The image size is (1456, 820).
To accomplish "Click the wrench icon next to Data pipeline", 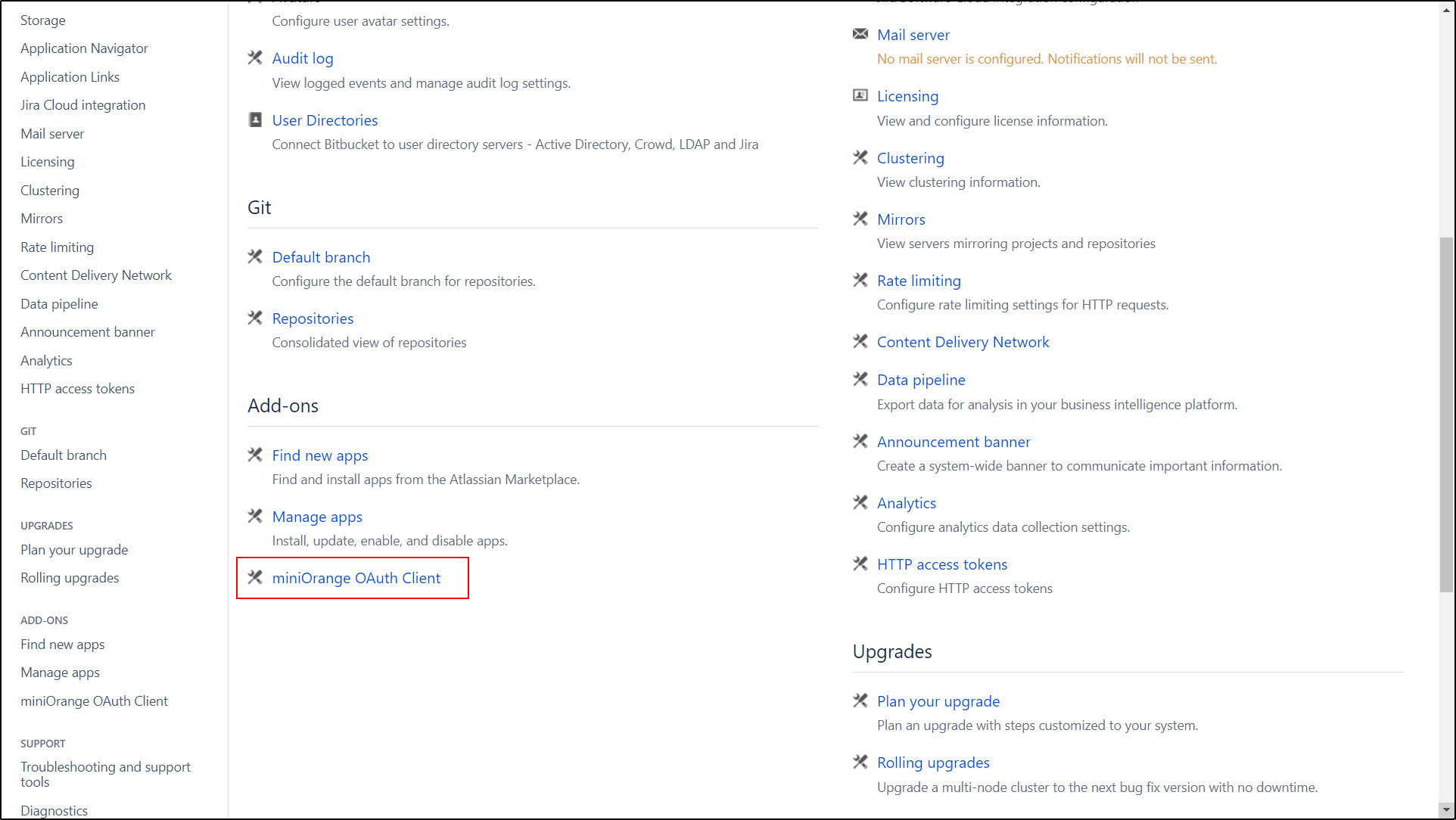I will pyautogui.click(x=860, y=379).
